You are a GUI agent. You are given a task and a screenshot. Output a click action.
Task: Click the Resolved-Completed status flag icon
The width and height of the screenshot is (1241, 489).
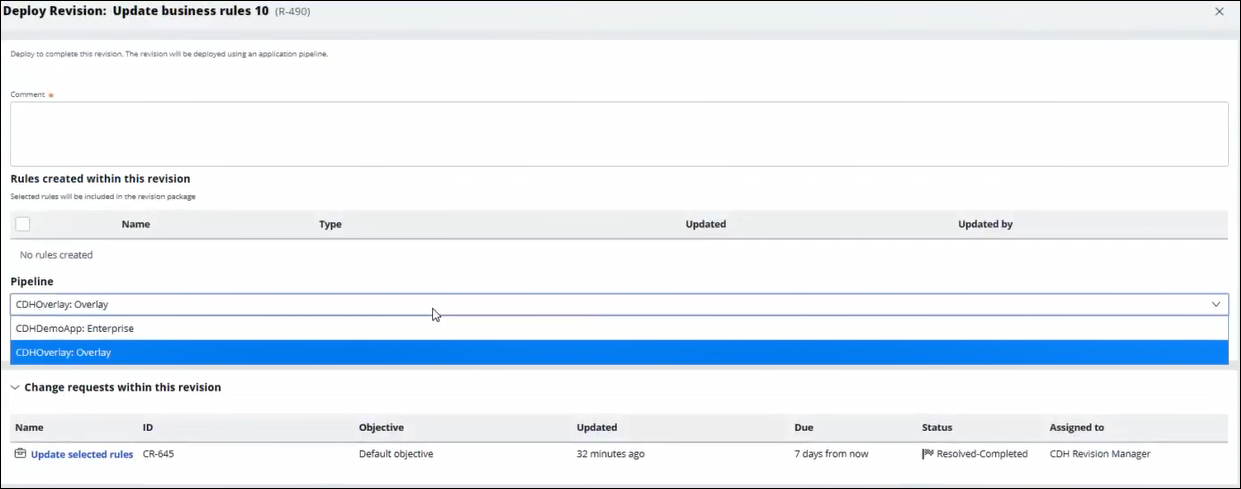[x=928, y=454]
